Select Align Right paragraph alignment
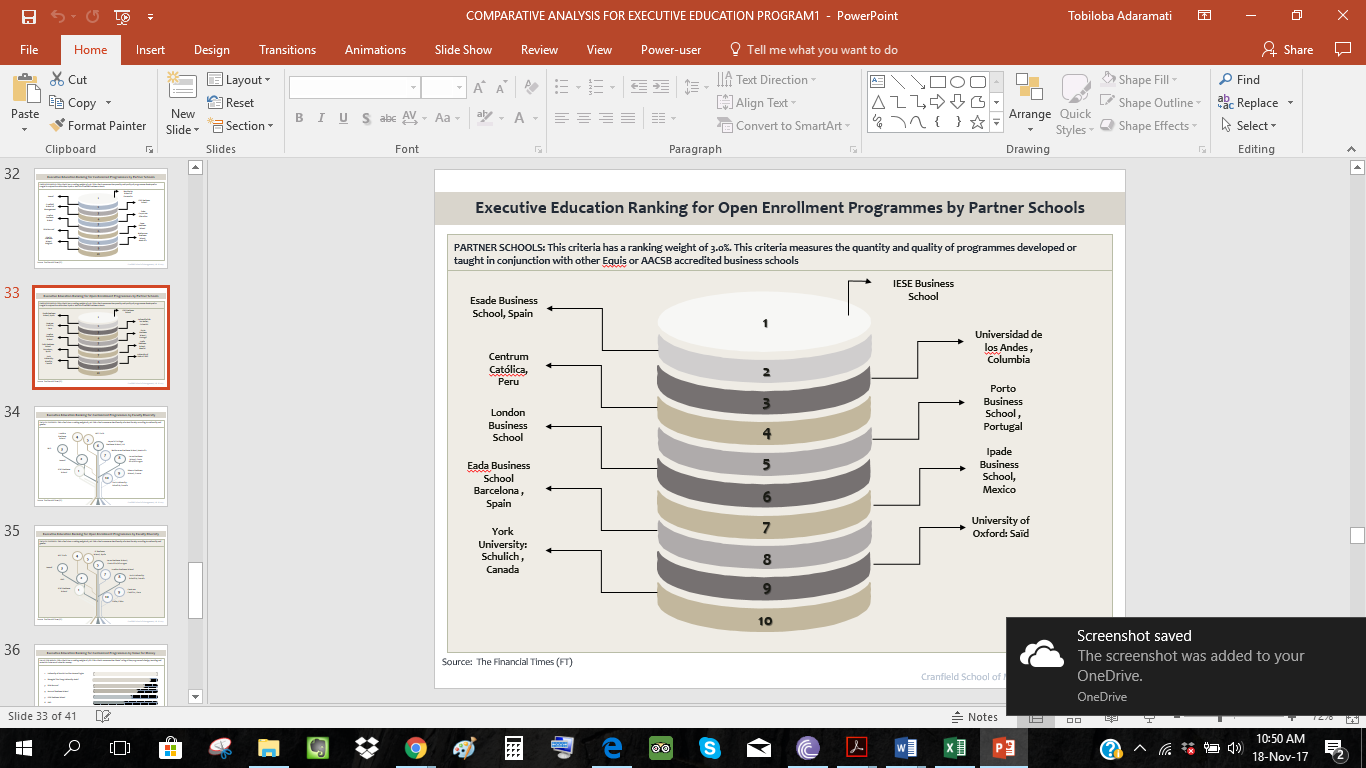 click(606, 118)
